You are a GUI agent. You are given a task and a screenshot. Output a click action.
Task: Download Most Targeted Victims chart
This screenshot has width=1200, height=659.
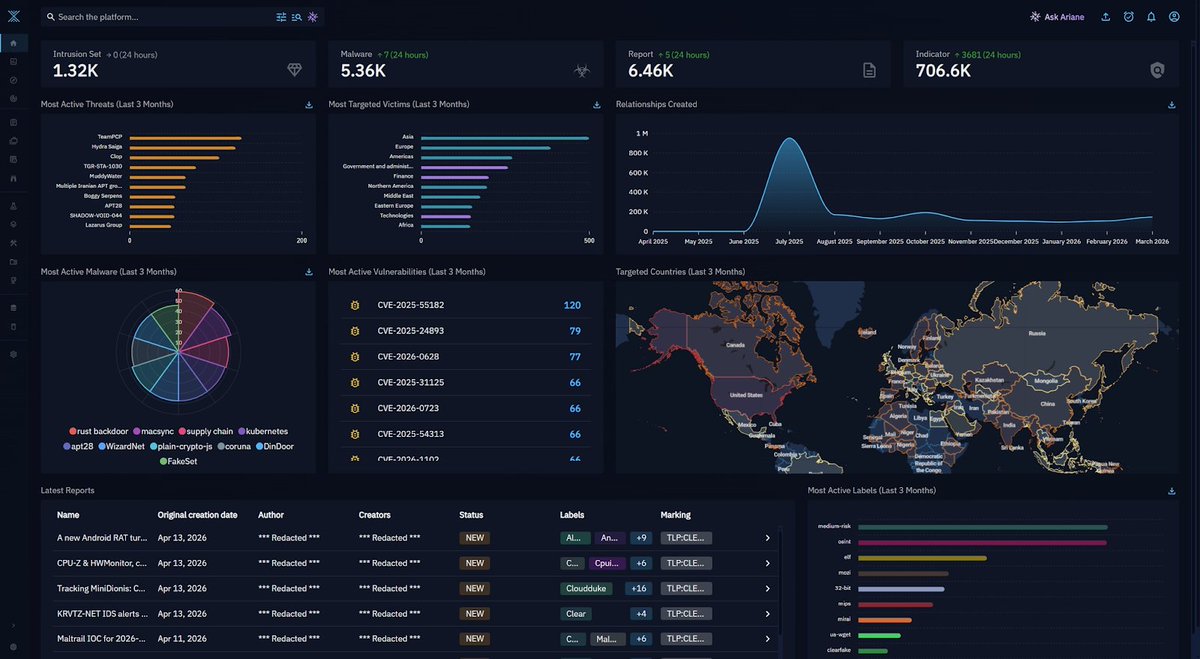597,105
